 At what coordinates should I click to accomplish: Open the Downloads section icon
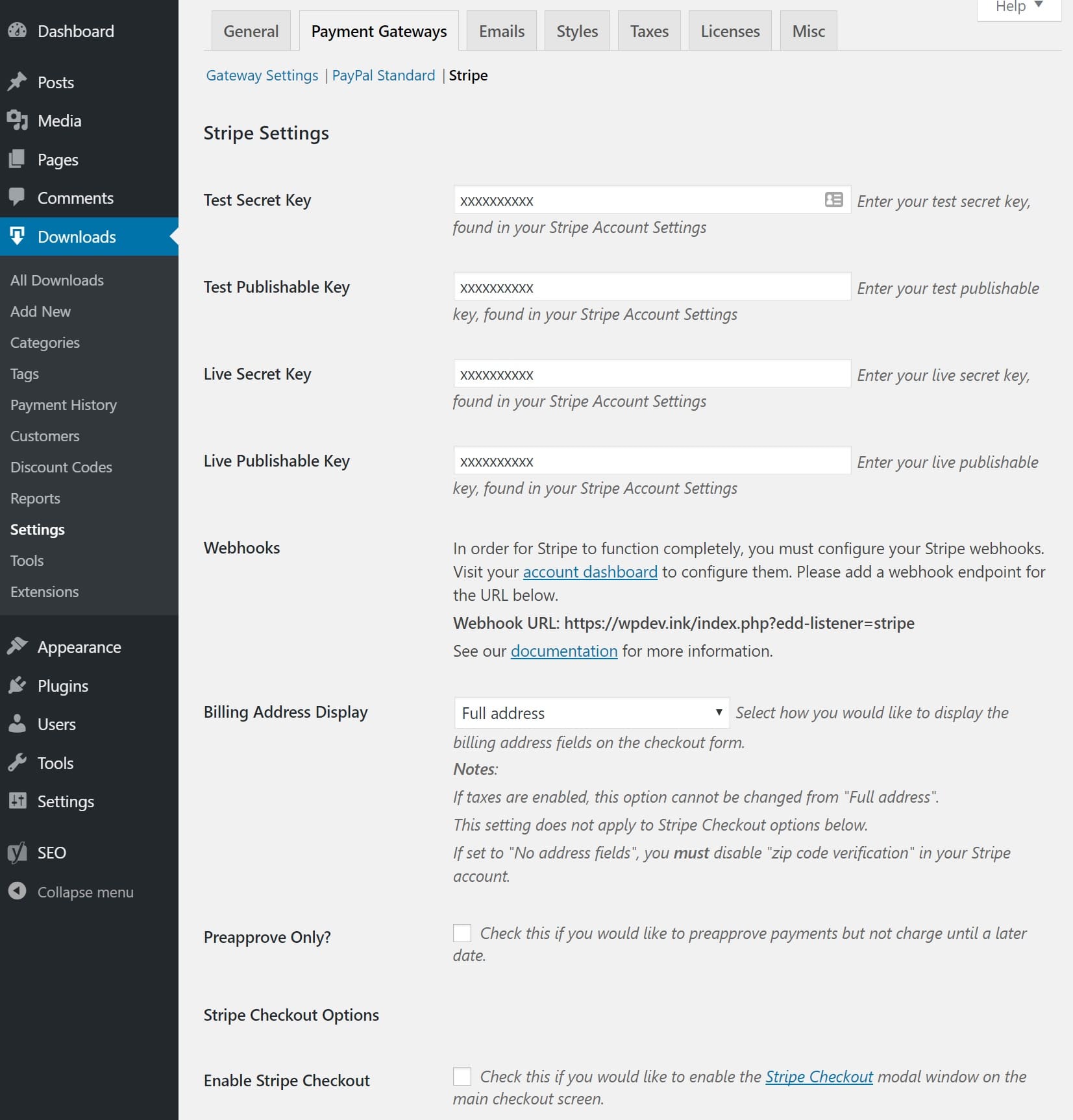(x=18, y=236)
